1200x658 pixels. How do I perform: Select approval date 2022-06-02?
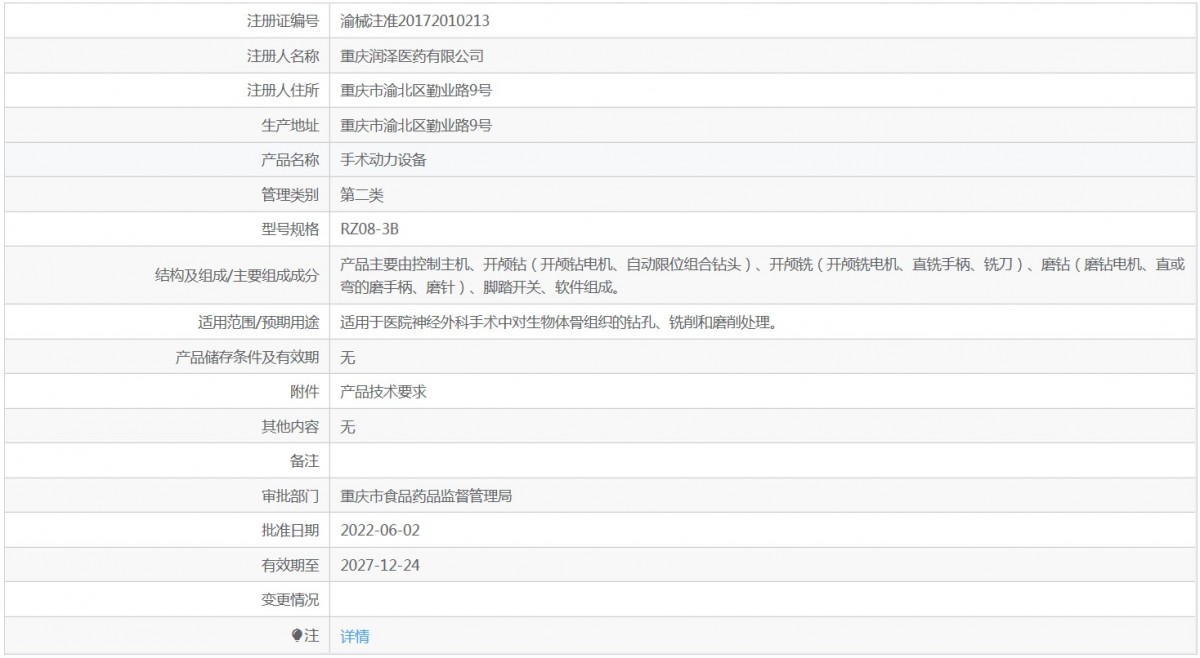378,531
